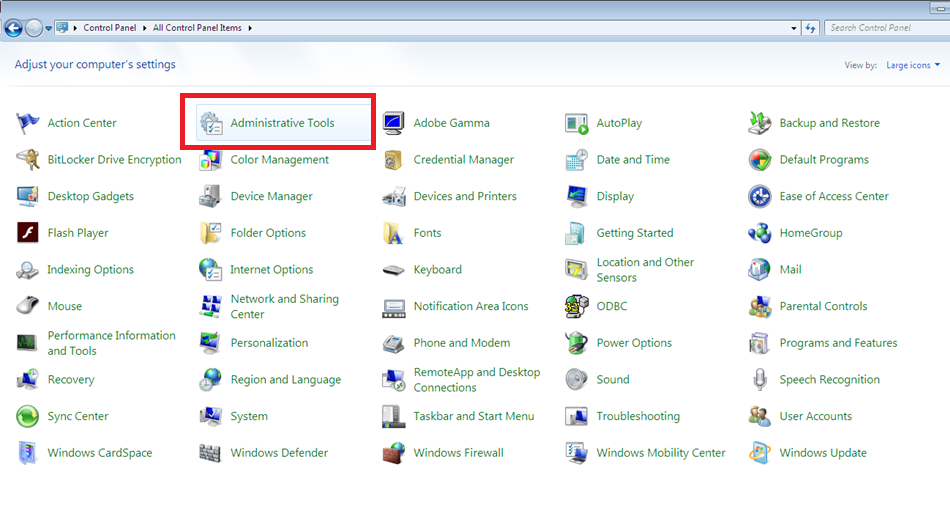Click the Personalization link

click(270, 343)
